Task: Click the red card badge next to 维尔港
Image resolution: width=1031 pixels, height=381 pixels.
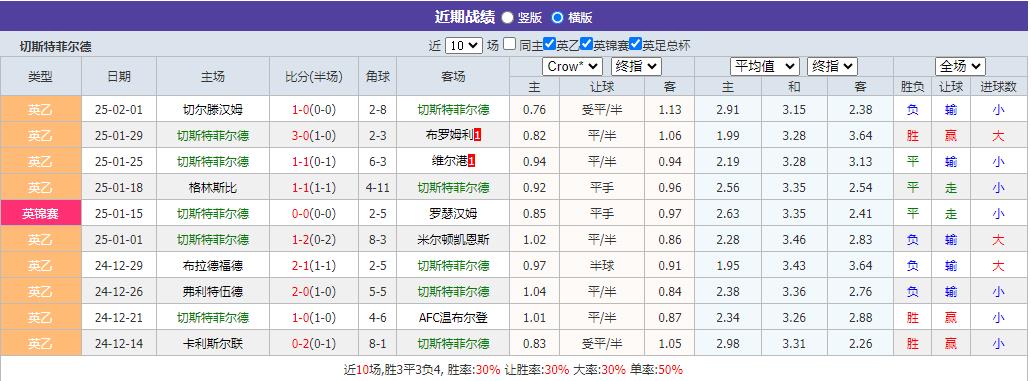Action: click(x=471, y=162)
